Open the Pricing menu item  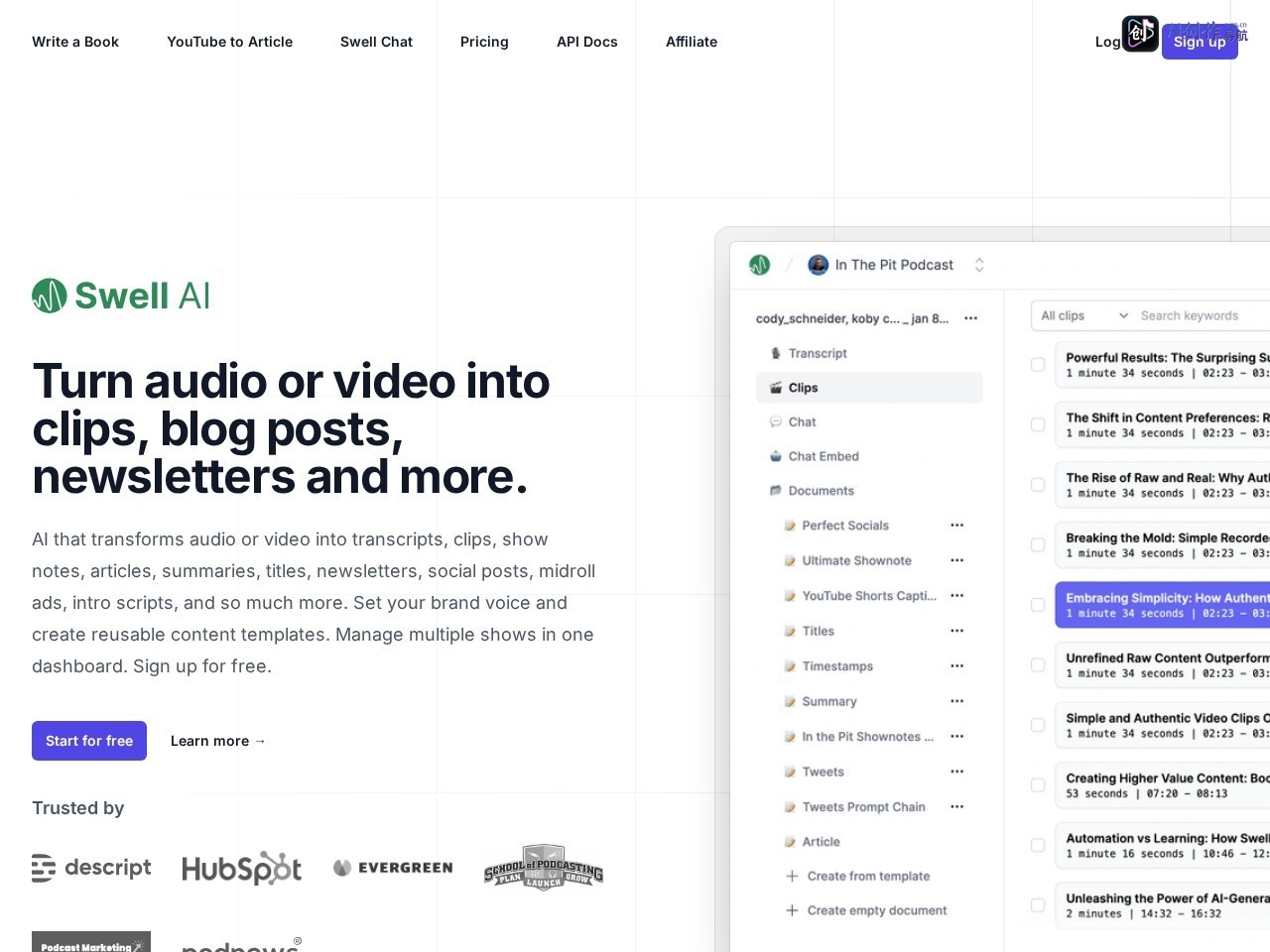click(x=484, y=42)
